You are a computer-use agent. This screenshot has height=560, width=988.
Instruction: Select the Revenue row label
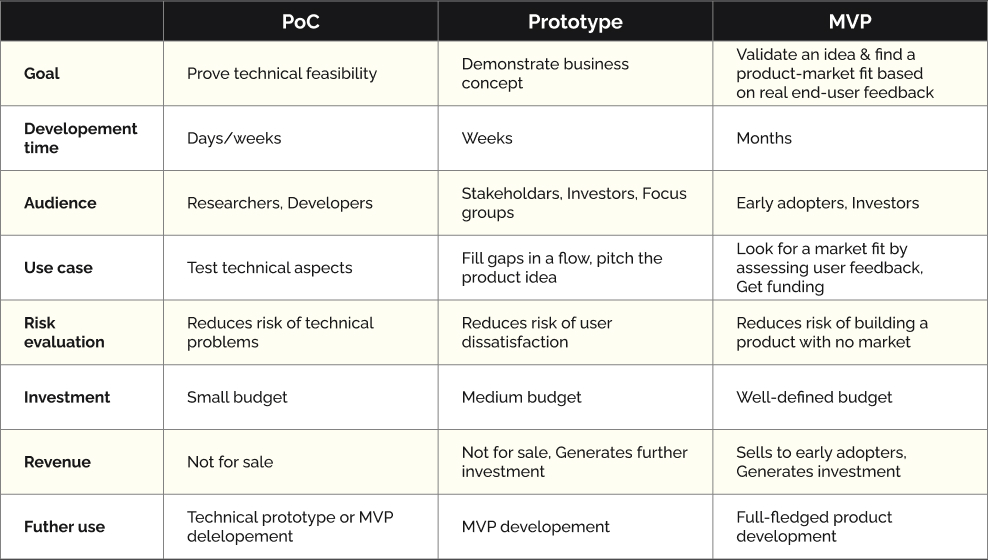(x=57, y=462)
